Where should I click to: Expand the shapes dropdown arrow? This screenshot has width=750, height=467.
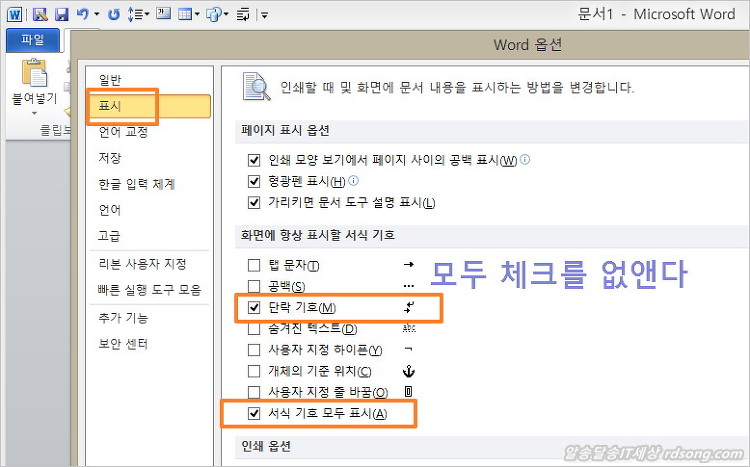[226, 15]
